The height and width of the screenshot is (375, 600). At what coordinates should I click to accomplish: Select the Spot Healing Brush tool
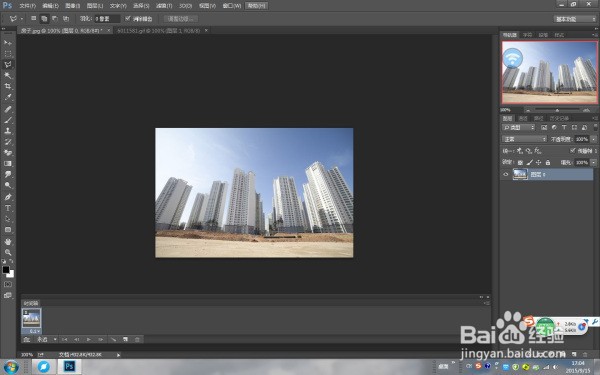pos(8,109)
